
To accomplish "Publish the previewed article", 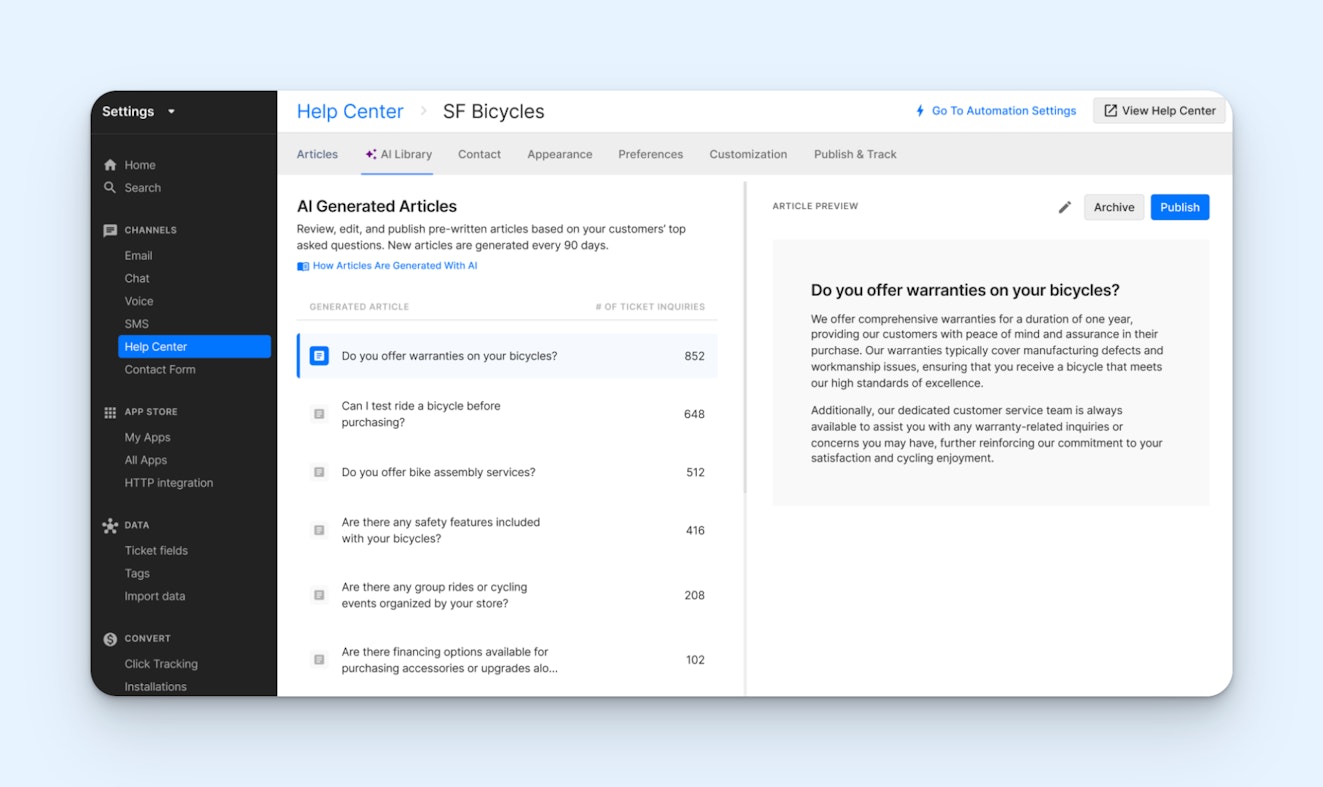I will point(1179,207).
